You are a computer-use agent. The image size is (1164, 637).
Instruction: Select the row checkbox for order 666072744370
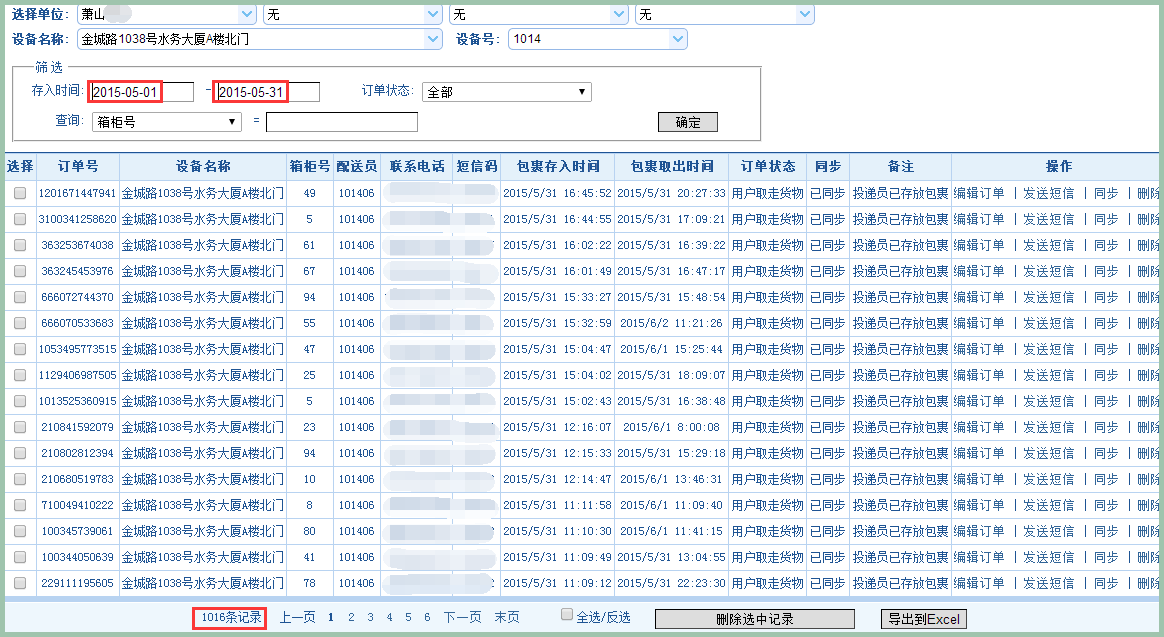click(20, 297)
